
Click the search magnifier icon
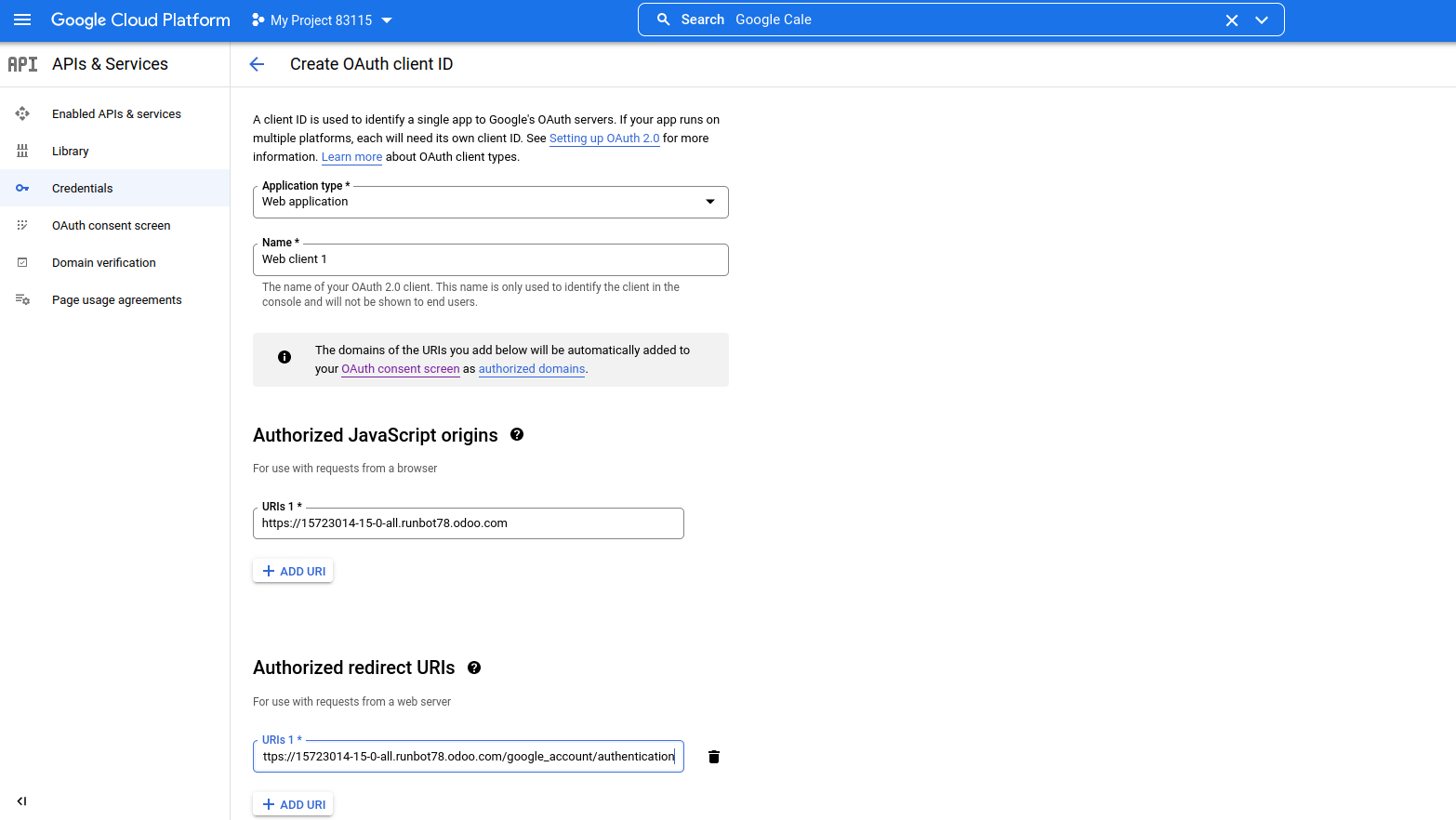pyautogui.click(x=664, y=20)
